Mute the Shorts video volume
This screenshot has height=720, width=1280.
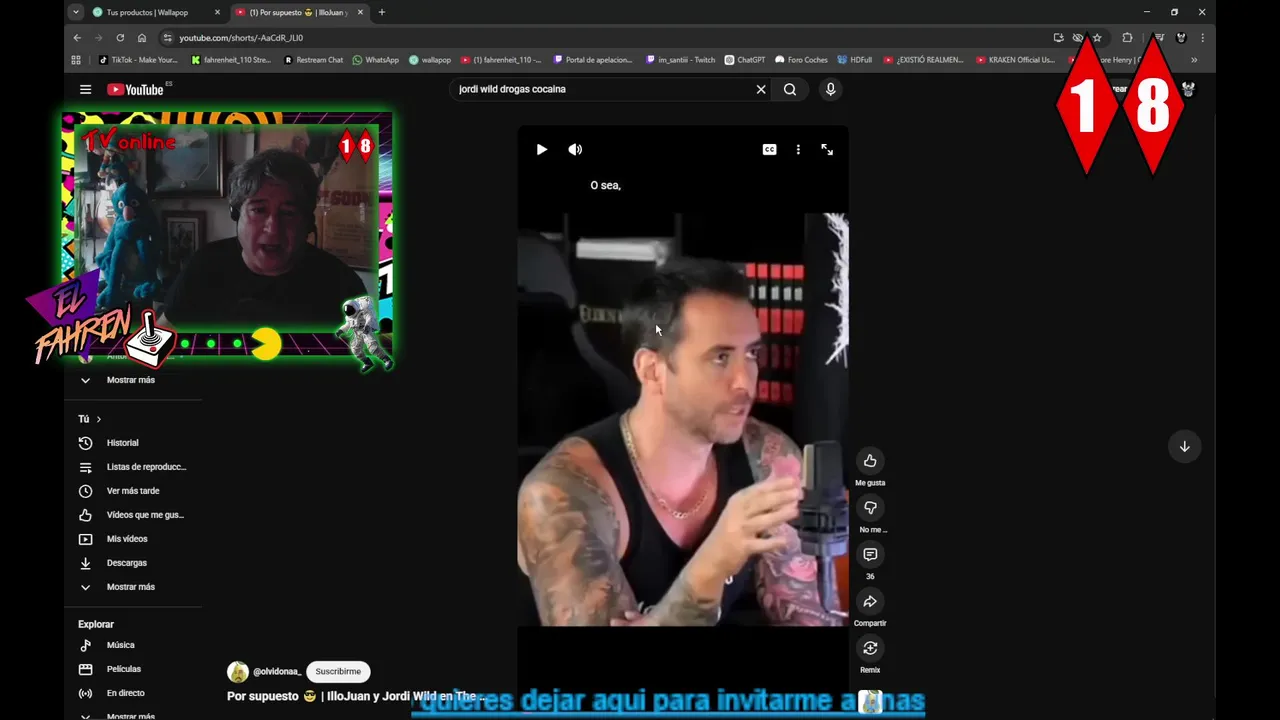tap(575, 149)
